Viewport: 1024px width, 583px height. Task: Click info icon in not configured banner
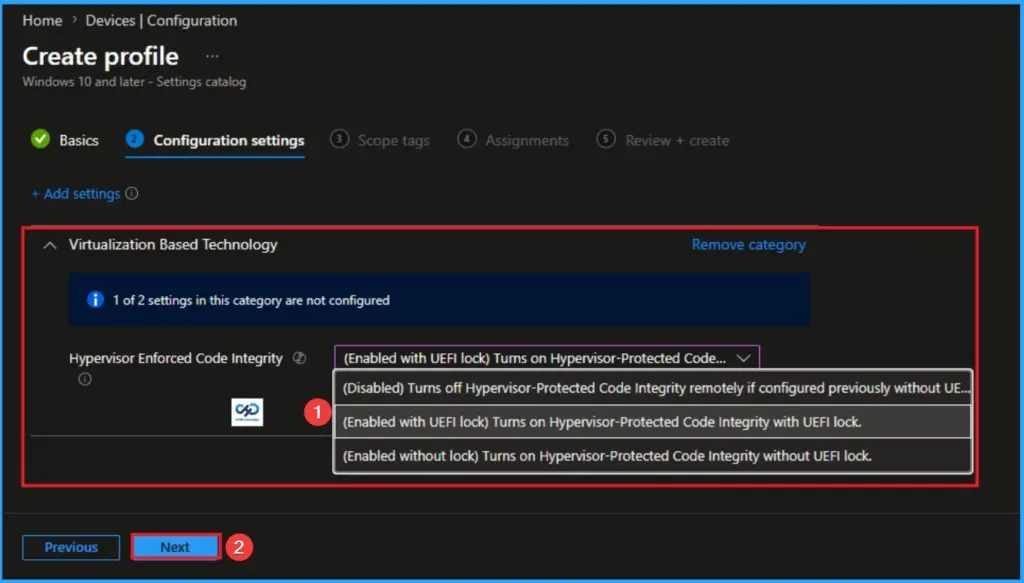95,300
